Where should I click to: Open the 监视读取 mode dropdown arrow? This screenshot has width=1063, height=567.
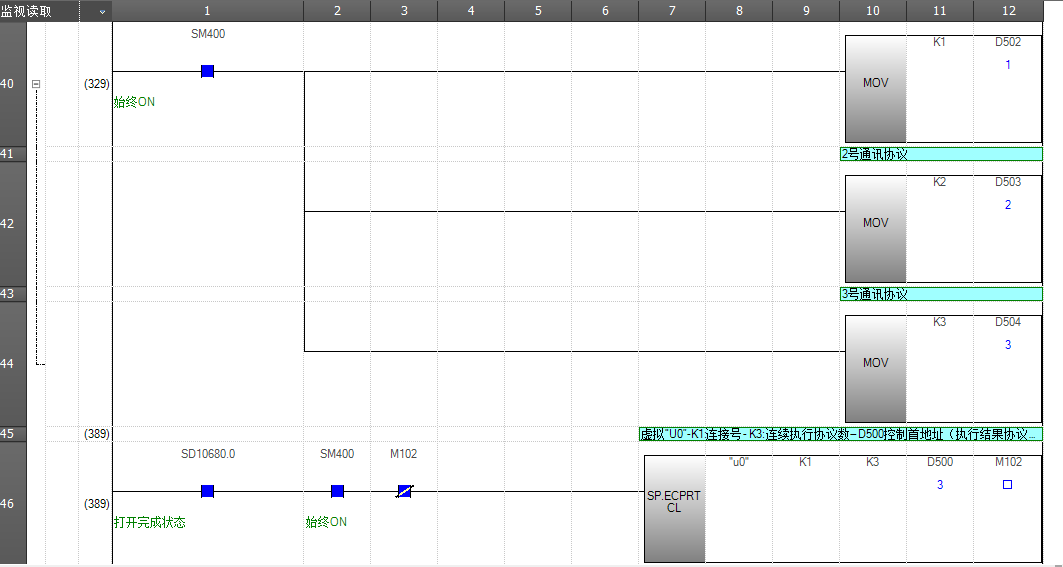101,12
